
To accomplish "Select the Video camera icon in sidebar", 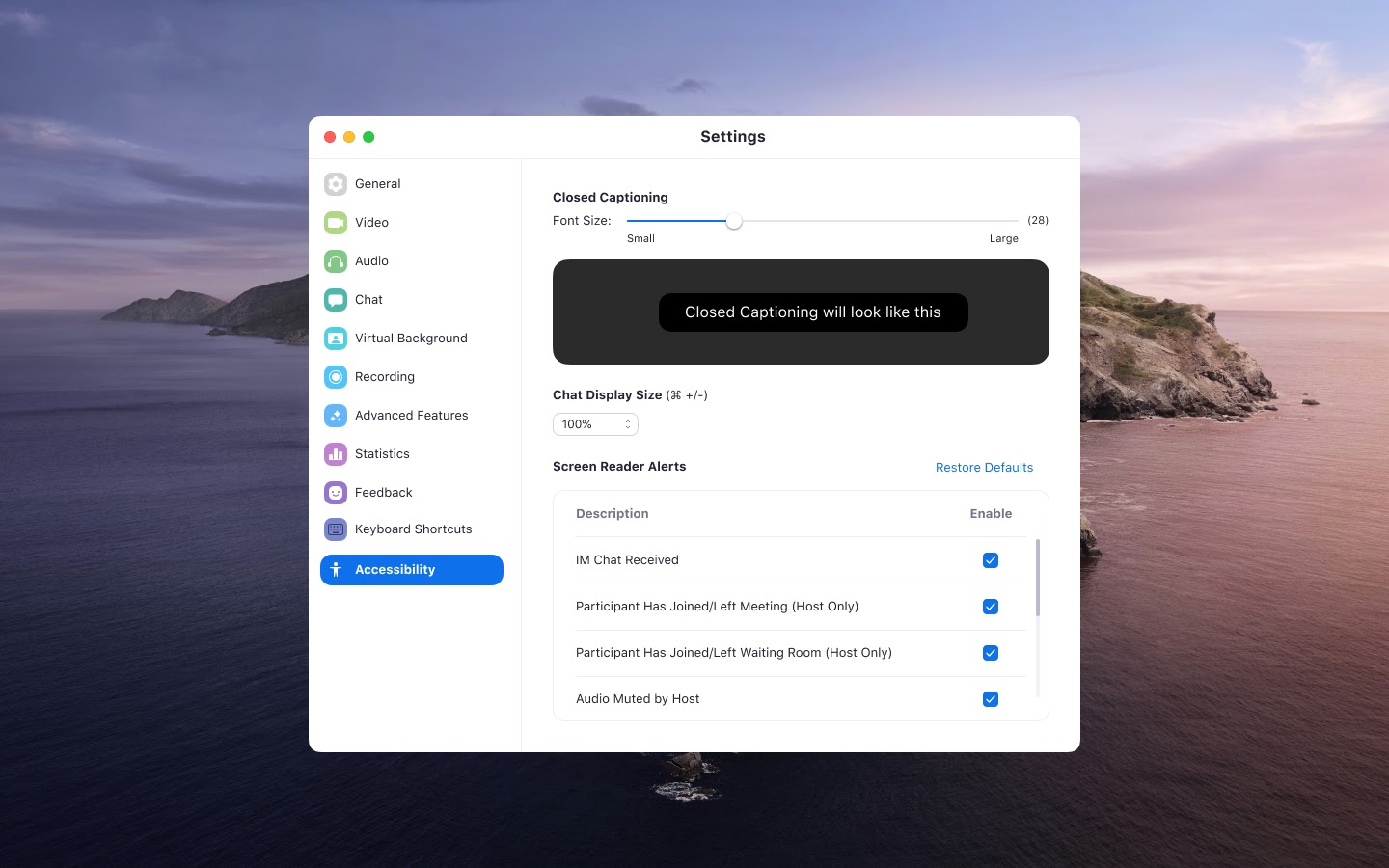I will tap(336, 223).
